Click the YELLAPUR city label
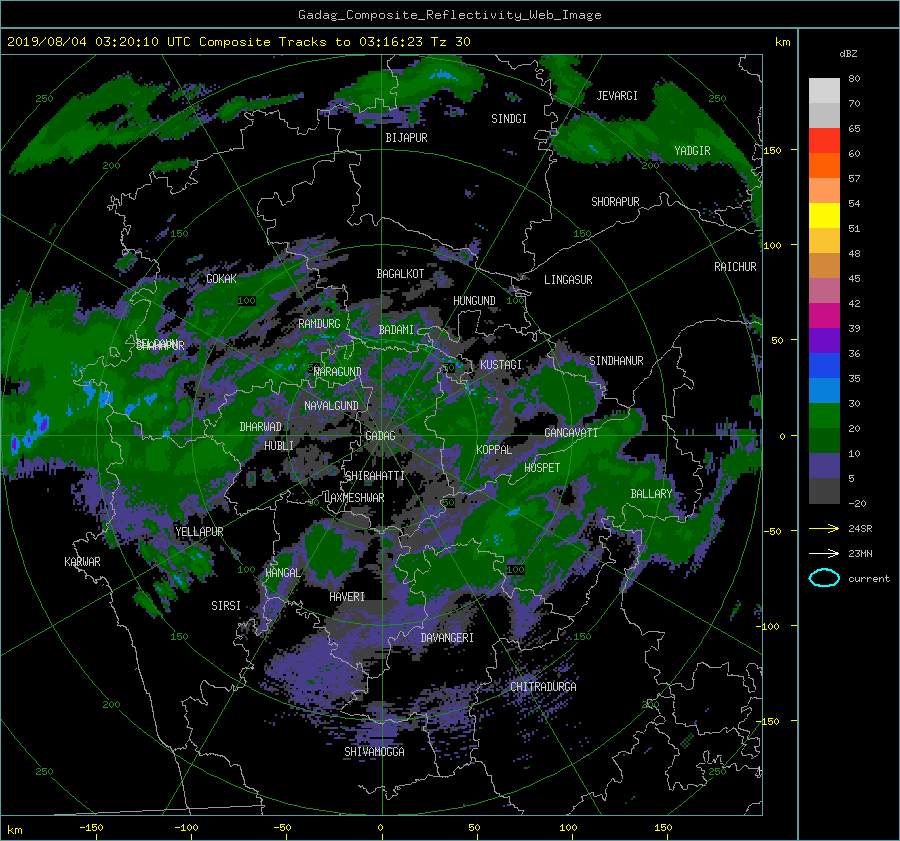The image size is (900, 841). pyautogui.click(x=199, y=532)
